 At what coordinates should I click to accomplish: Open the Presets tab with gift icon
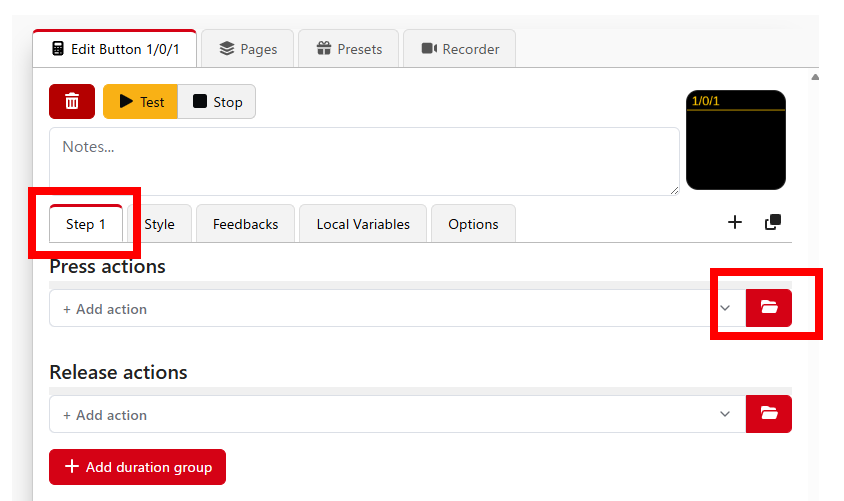point(349,49)
